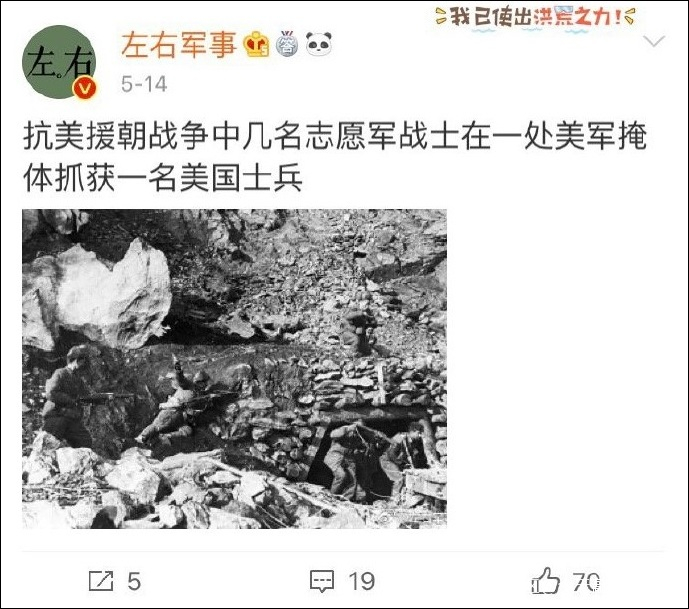This screenshot has width=689, height=609.
Task: Click the repost share icon
Action: (101, 581)
